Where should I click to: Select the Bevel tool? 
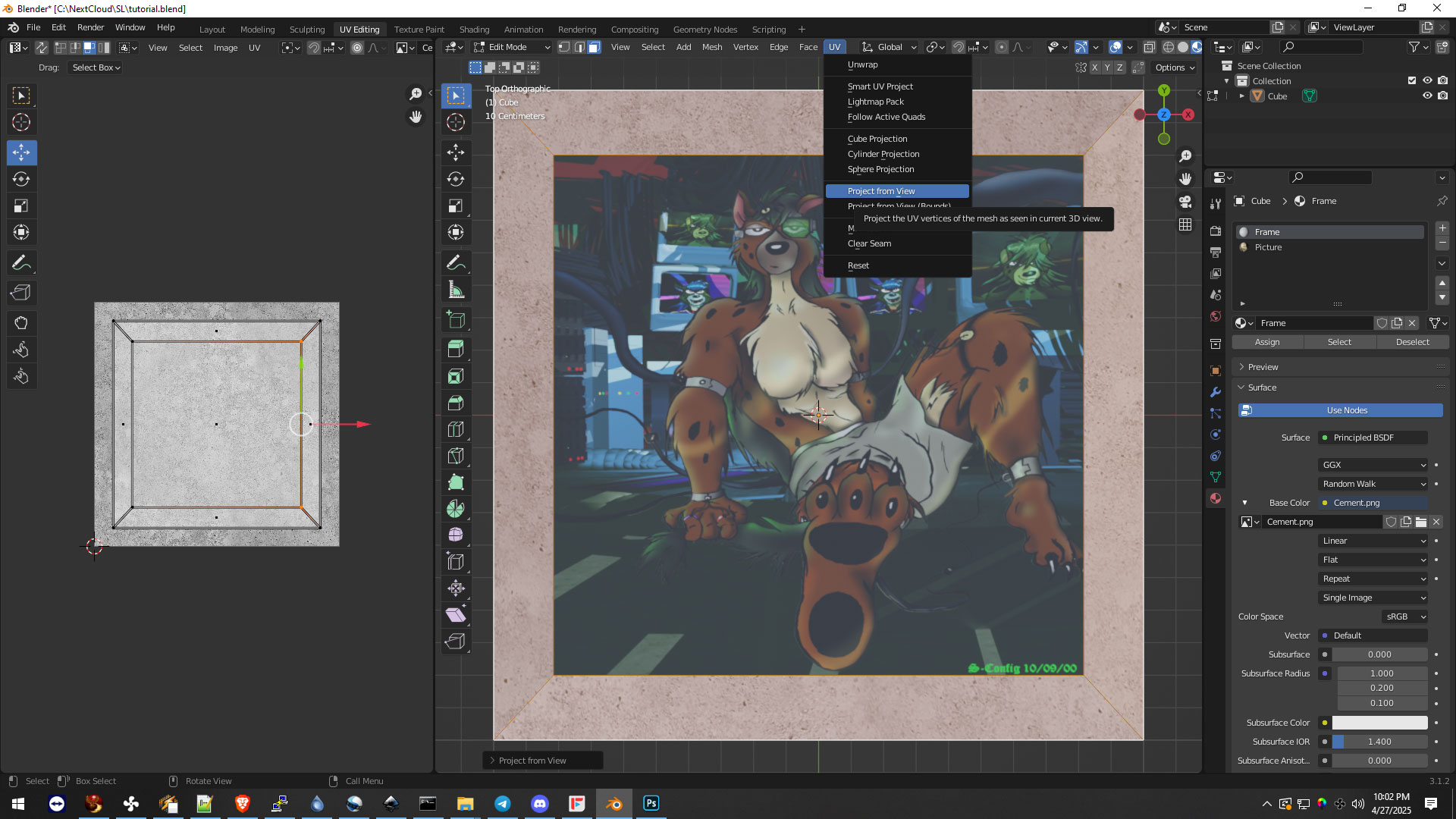(456, 403)
